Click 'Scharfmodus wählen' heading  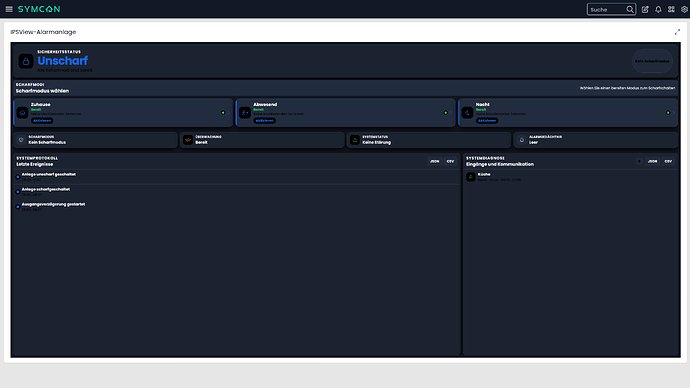(42, 91)
